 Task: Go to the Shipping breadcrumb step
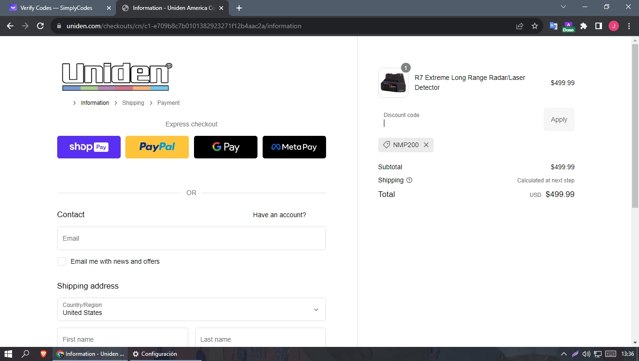[x=133, y=103]
